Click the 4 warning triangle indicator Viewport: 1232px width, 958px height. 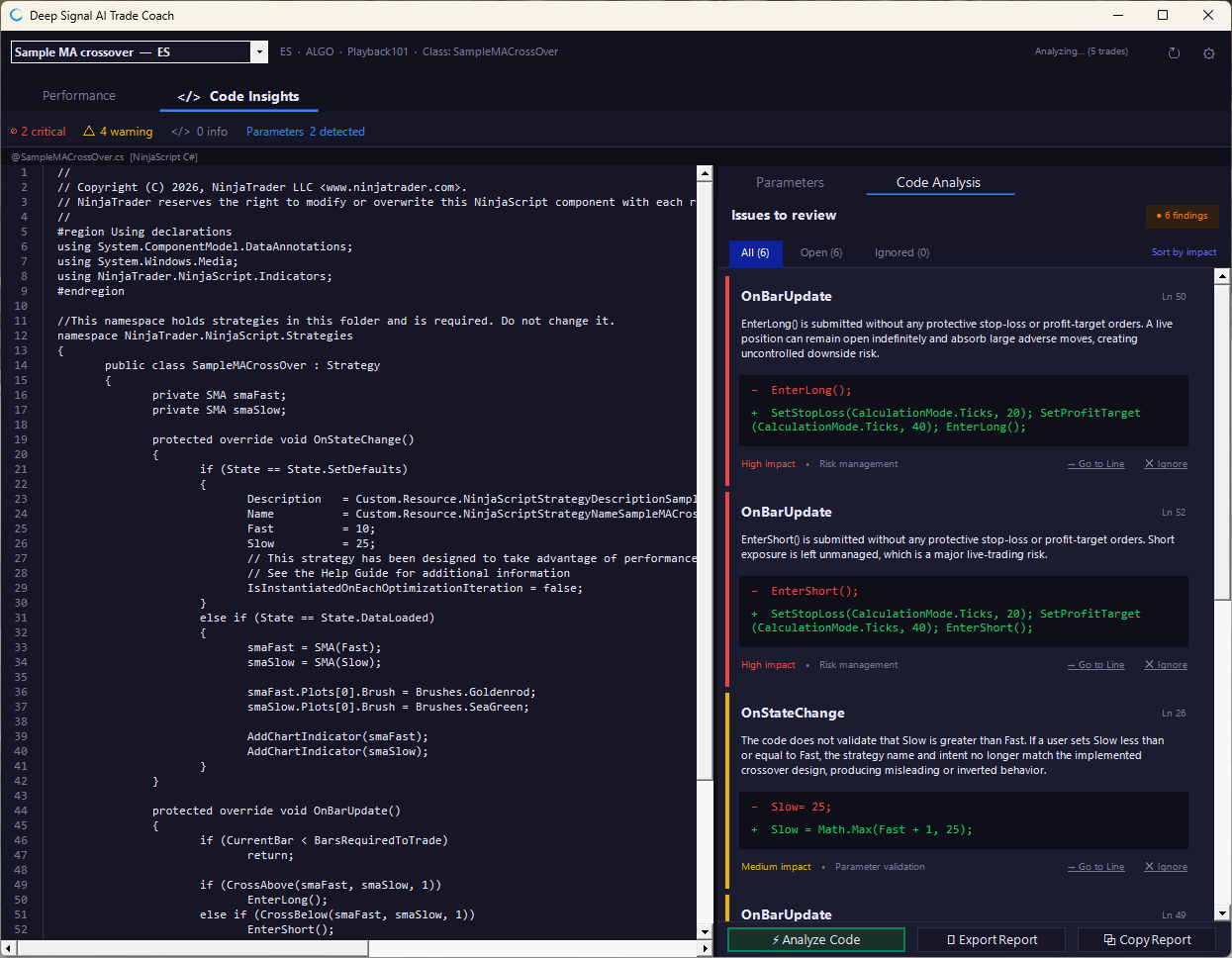[x=118, y=132]
